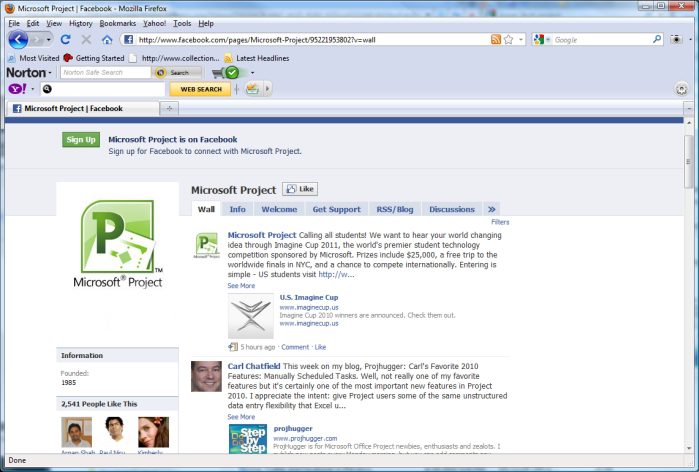The height and width of the screenshot is (472, 699).
Task: Click the Norton Search button
Action: pyautogui.click(x=177, y=72)
